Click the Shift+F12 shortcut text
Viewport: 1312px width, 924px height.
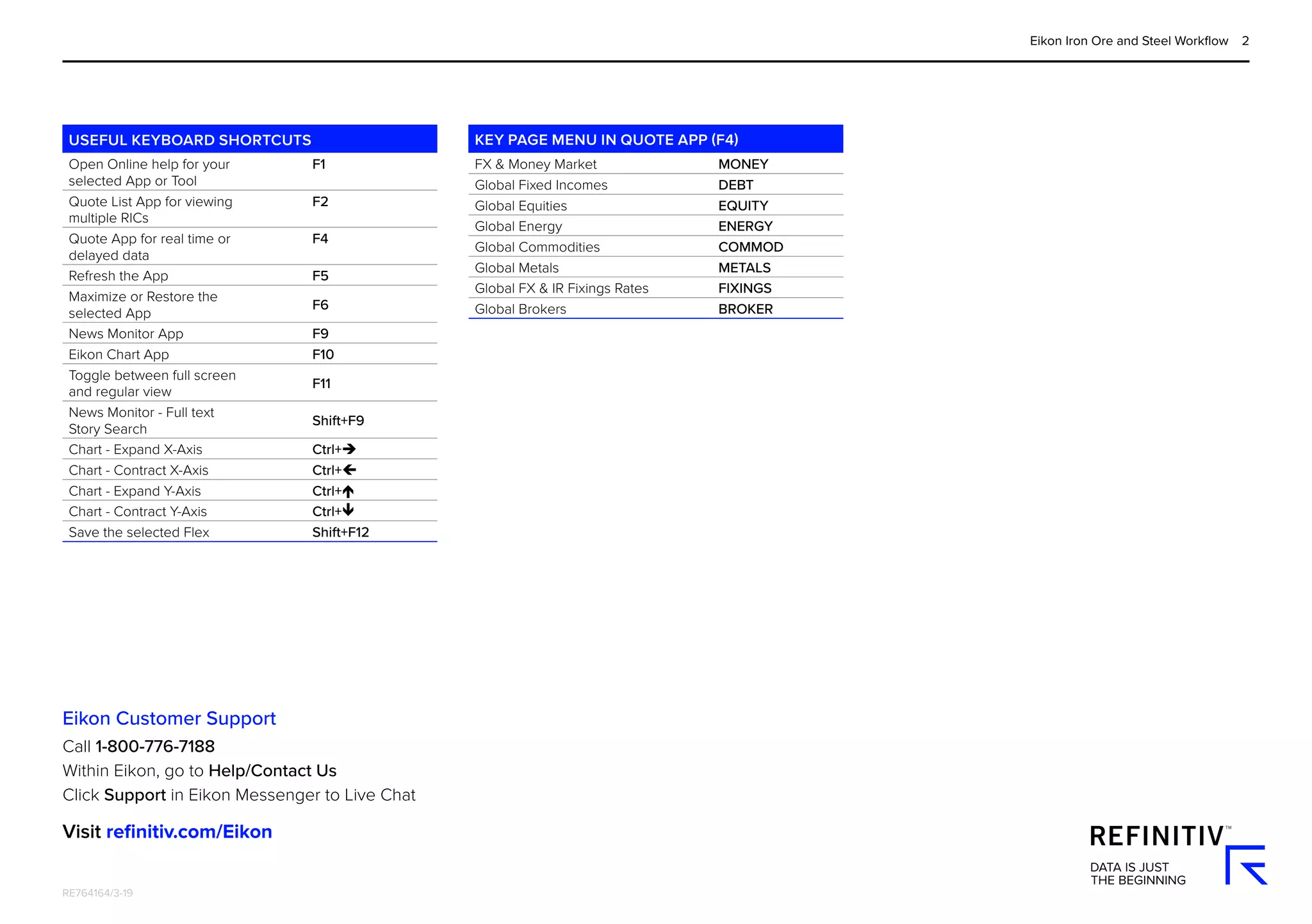[340, 532]
